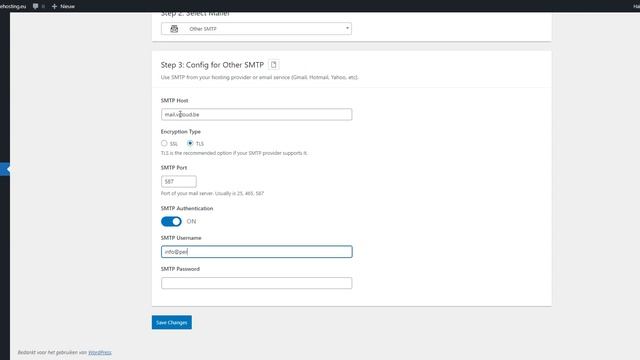
Task: Click the SMTP Port field
Action: (178, 181)
